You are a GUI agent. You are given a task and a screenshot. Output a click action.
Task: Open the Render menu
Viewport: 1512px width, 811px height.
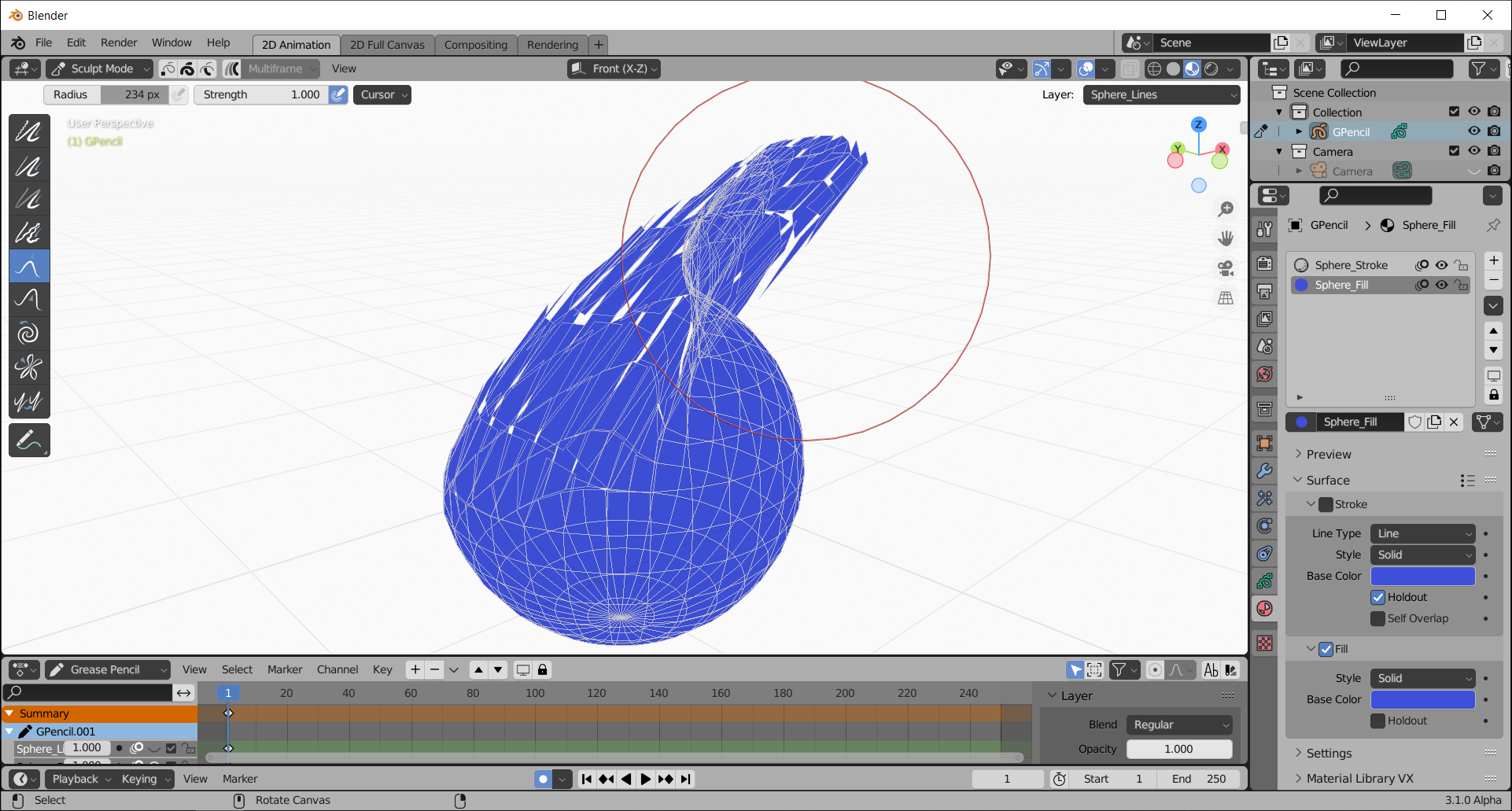pos(119,42)
